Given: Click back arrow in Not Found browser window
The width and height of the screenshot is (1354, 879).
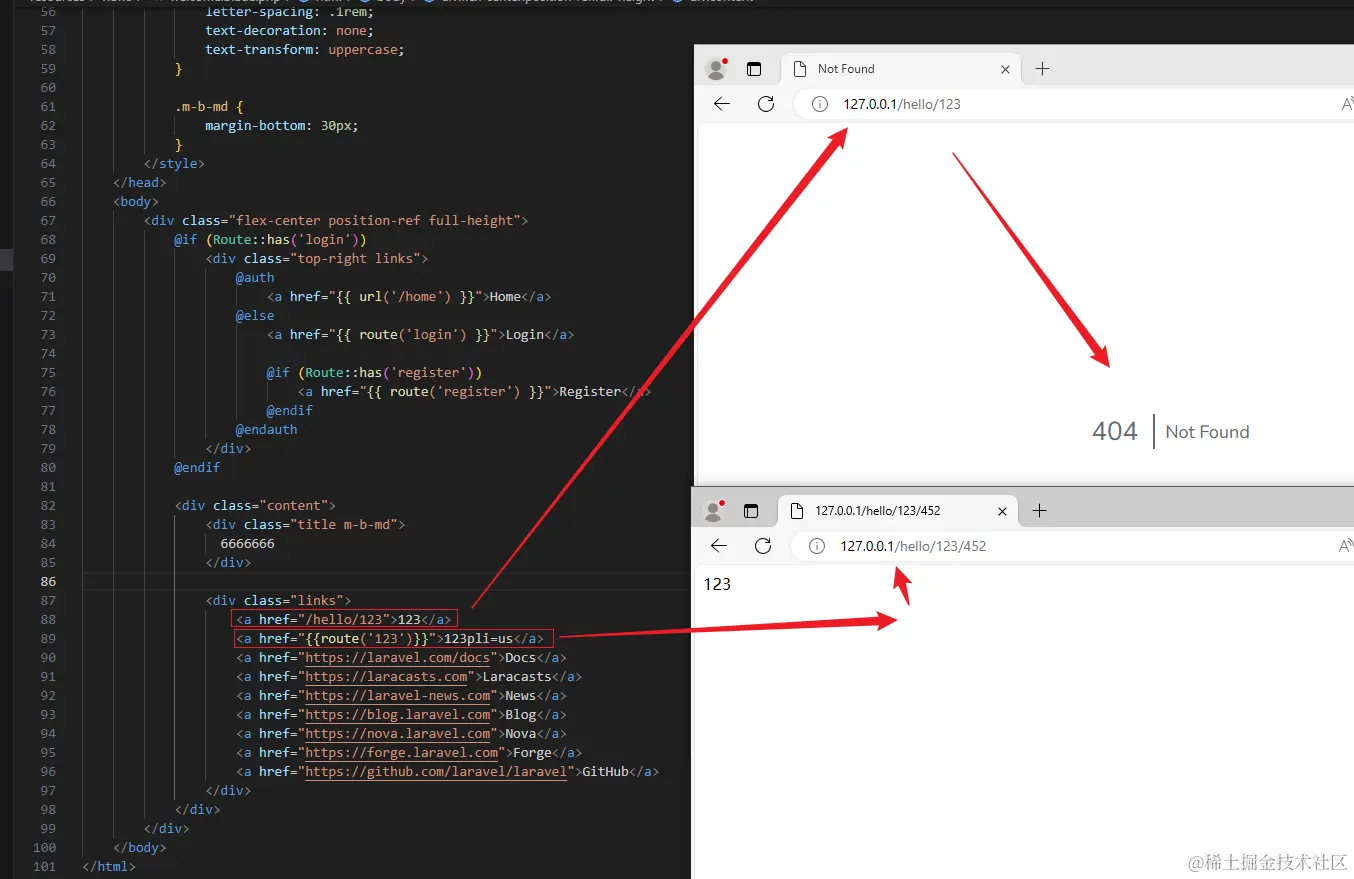Looking at the screenshot, I should pyautogui.click(x=722, y=104).
